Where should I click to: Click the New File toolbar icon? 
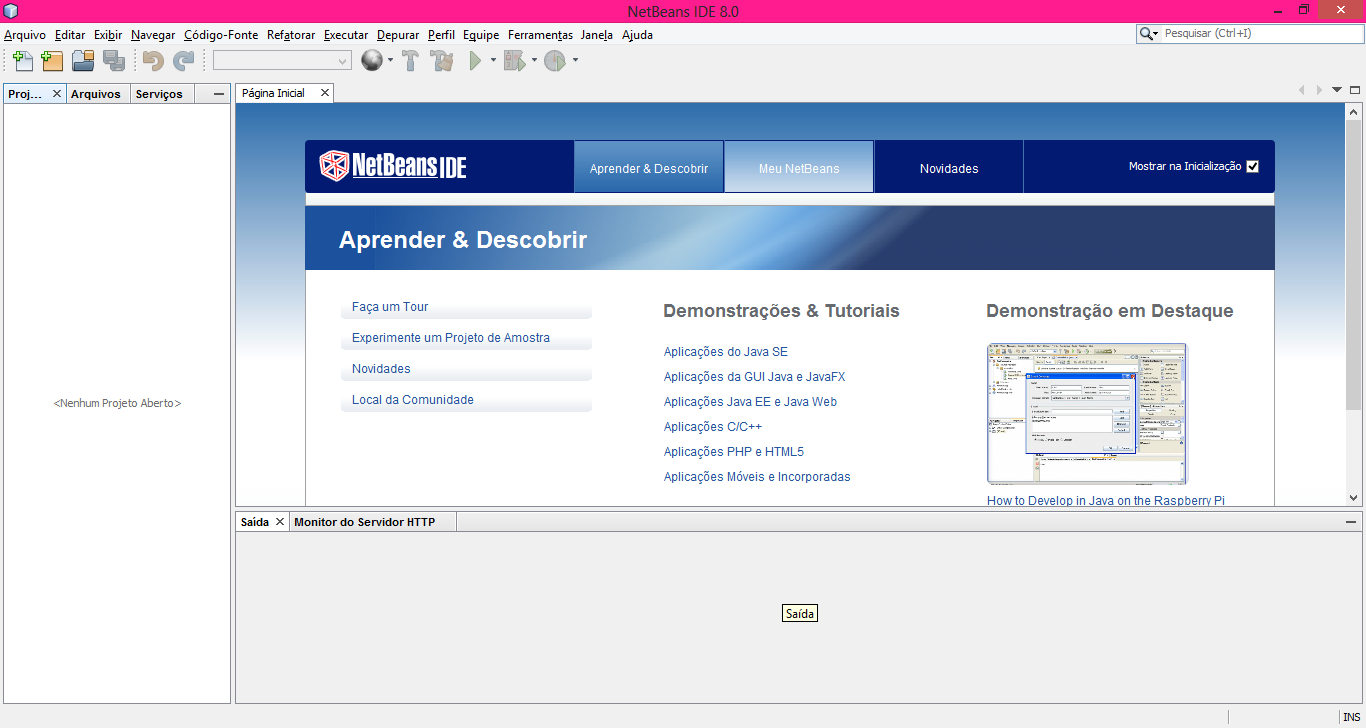[23, 61]
